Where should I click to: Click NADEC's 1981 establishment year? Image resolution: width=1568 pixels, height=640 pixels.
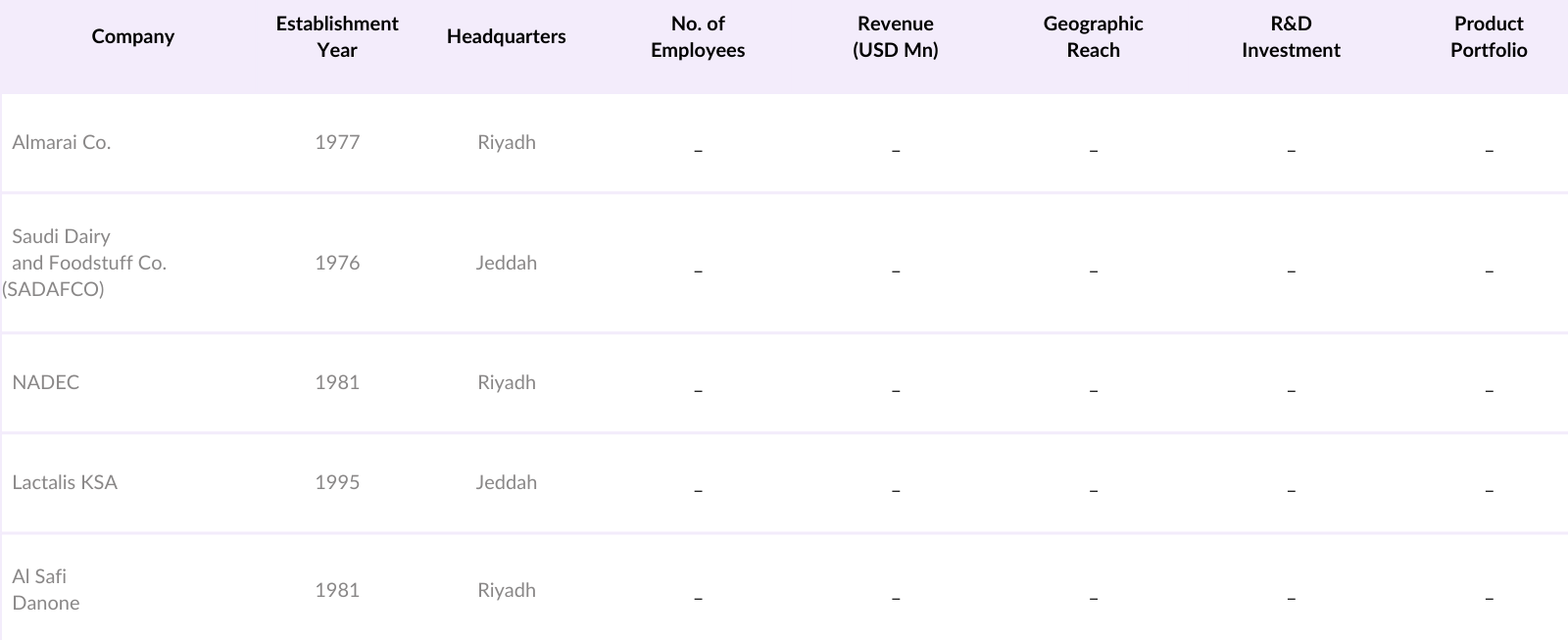[337, 382]
